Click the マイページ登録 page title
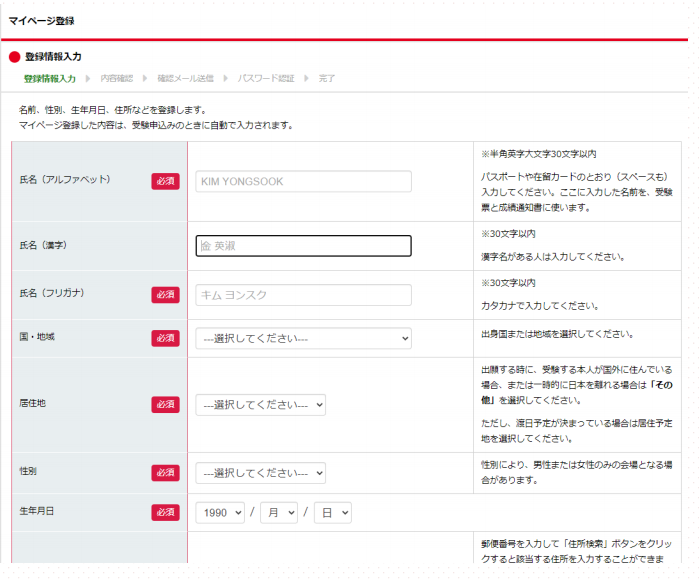 point(41,21)
